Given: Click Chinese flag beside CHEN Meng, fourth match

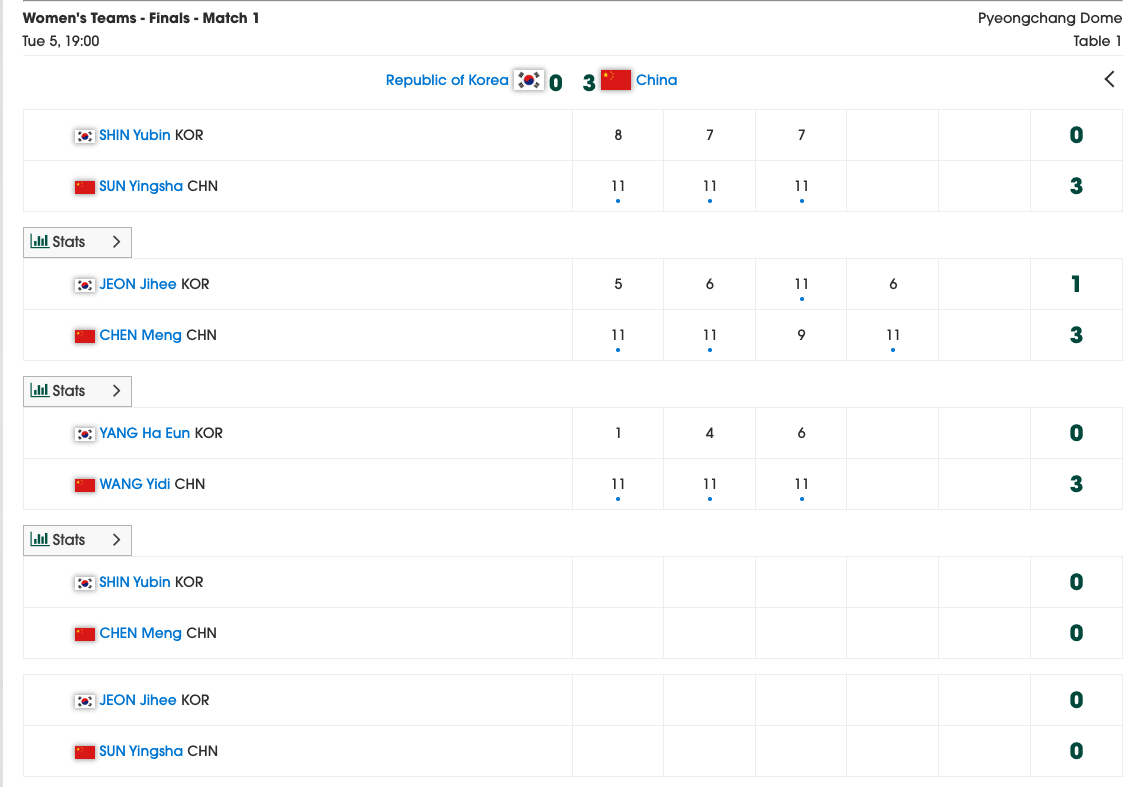Looking at the screenshot, I should 85,635.
